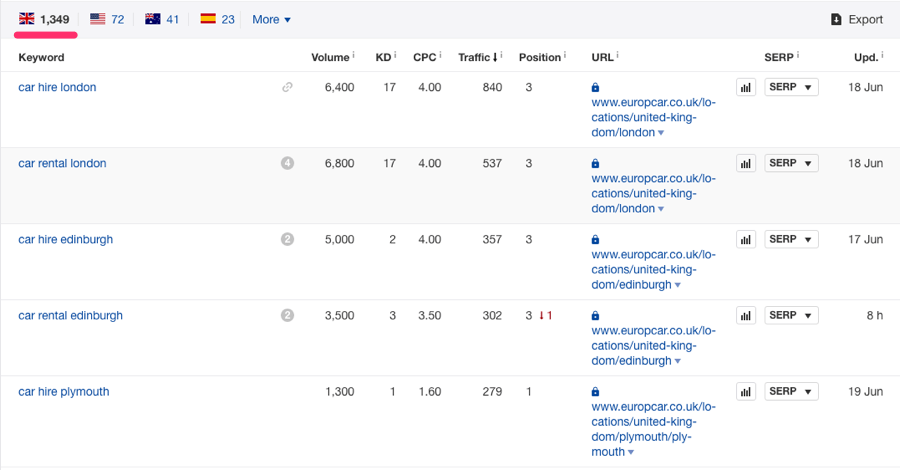Open chart icon for car hire edinburgh
900x470 pixels.
pos(746,240)
